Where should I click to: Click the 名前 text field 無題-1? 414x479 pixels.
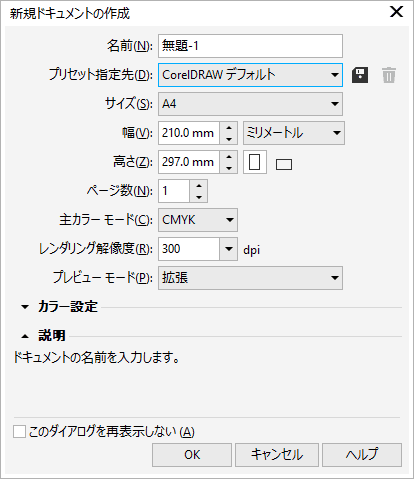[250, 46]
